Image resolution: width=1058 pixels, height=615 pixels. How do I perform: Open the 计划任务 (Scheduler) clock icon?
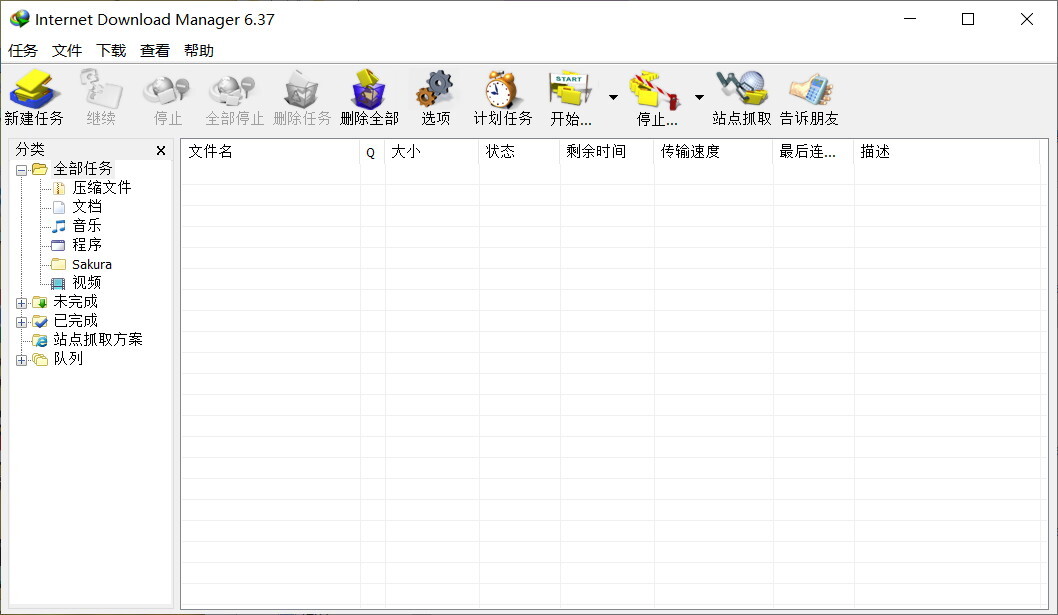click(x=500, y=95)
